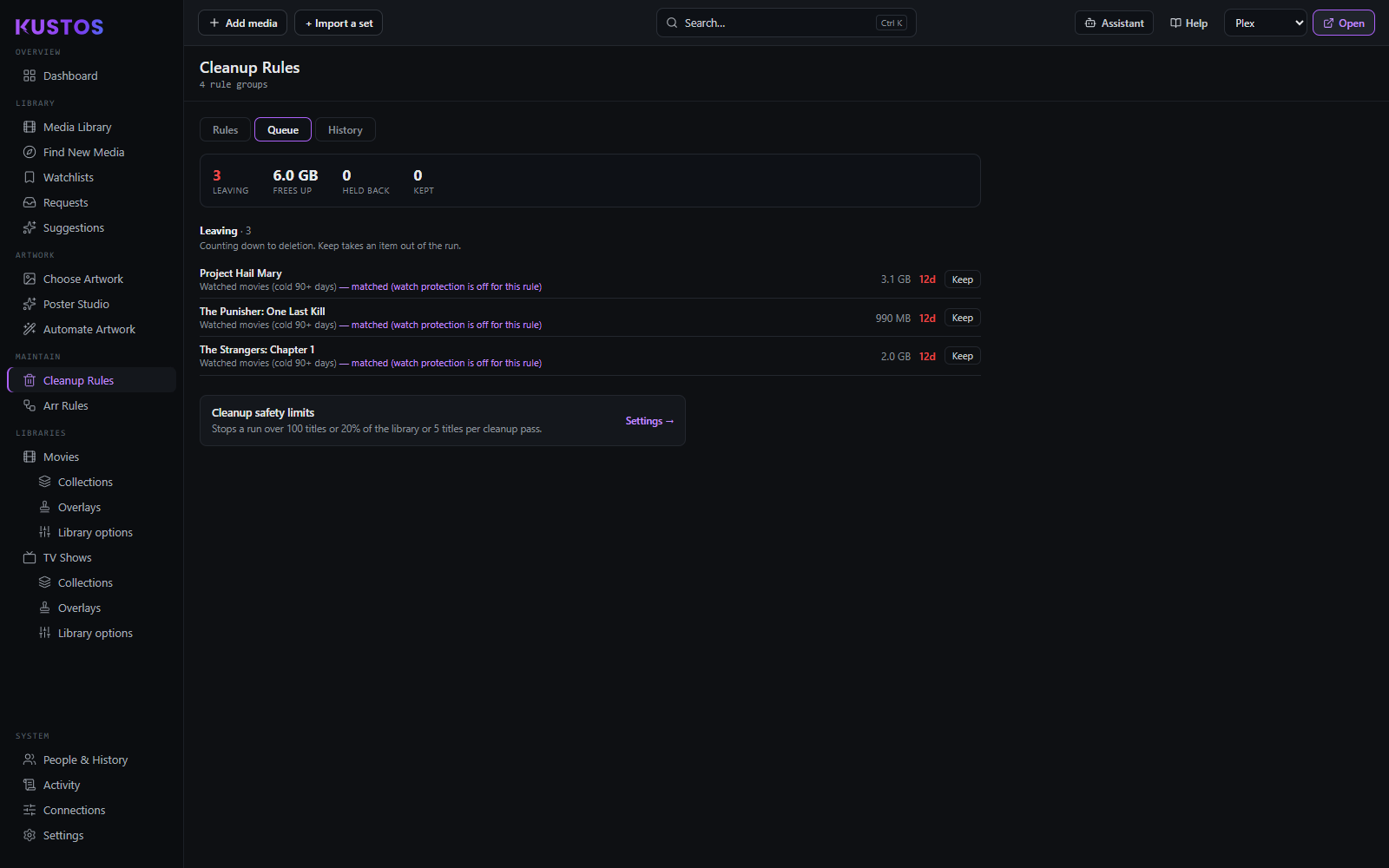1389x868 pixels.
Task: Click the Media Library film icon
Action: pos(30,127)
